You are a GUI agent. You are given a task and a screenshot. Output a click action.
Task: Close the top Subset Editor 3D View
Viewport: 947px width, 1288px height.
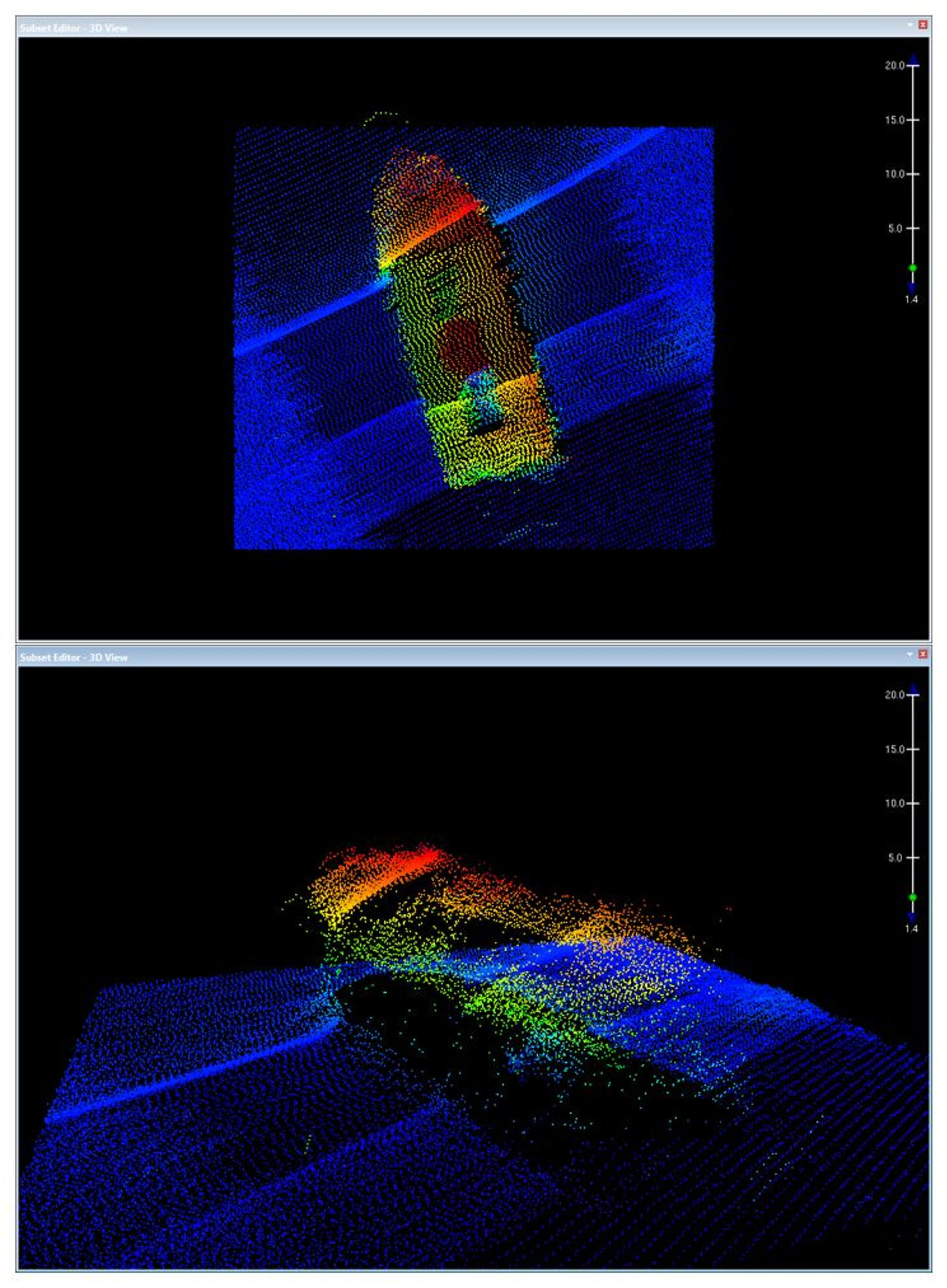pos(923,25)
